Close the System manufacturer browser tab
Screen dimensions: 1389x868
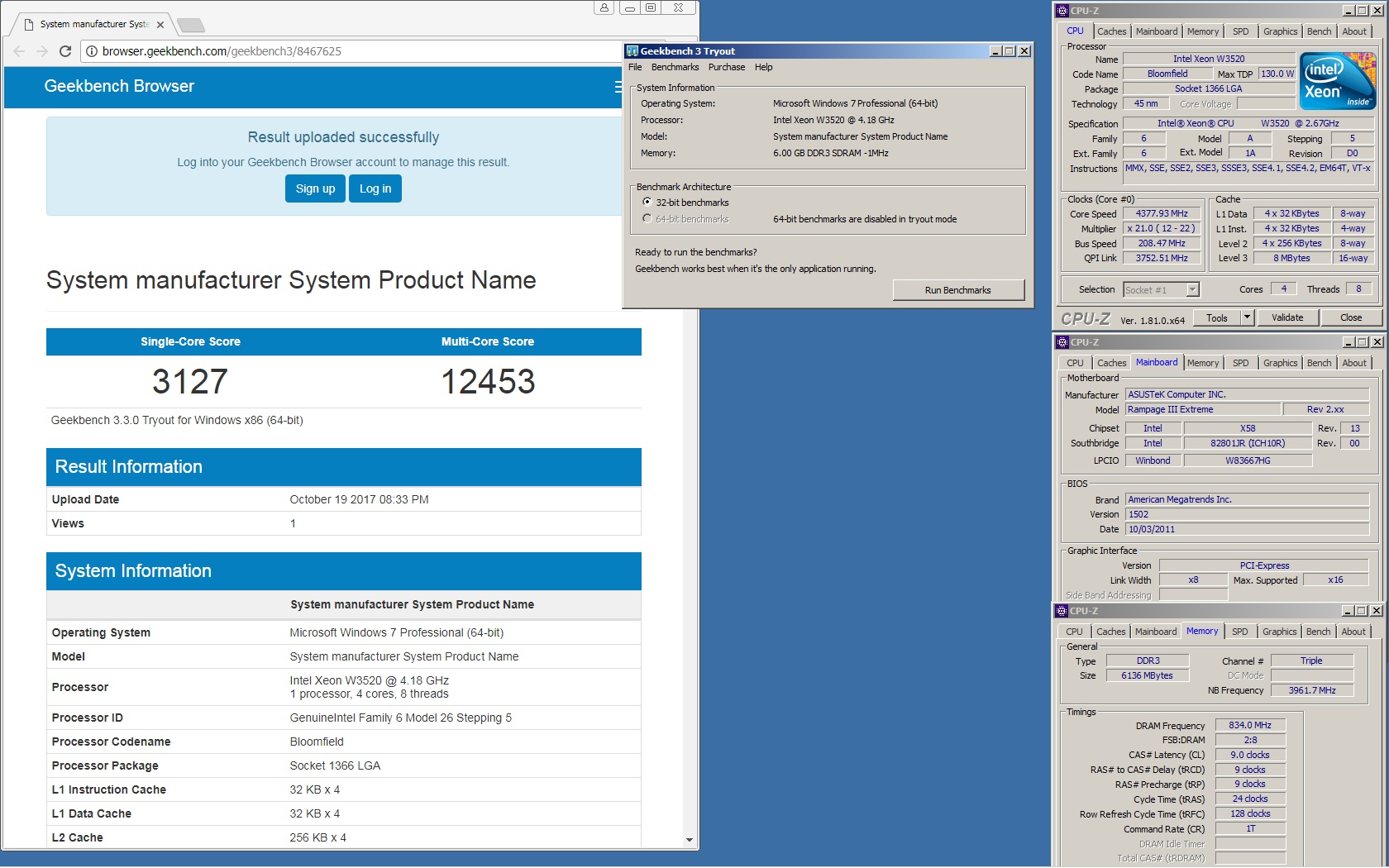point(160,25)
